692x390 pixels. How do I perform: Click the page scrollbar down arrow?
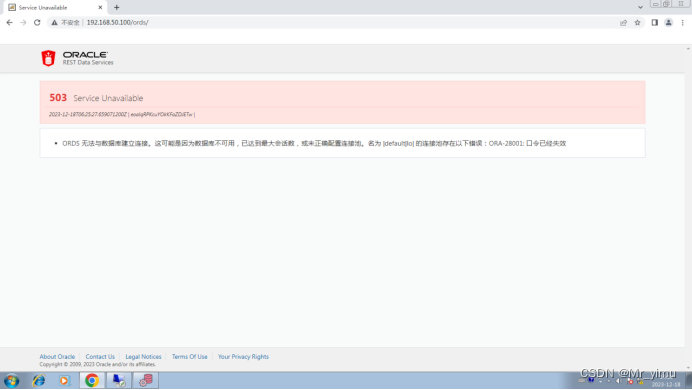688,368
